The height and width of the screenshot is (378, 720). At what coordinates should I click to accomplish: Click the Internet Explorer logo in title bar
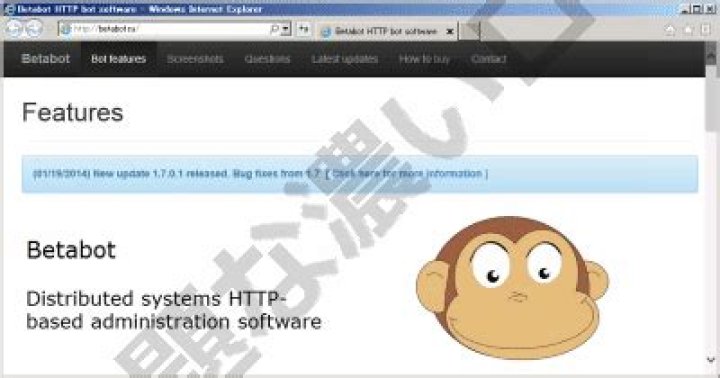(x=9, y=9)
